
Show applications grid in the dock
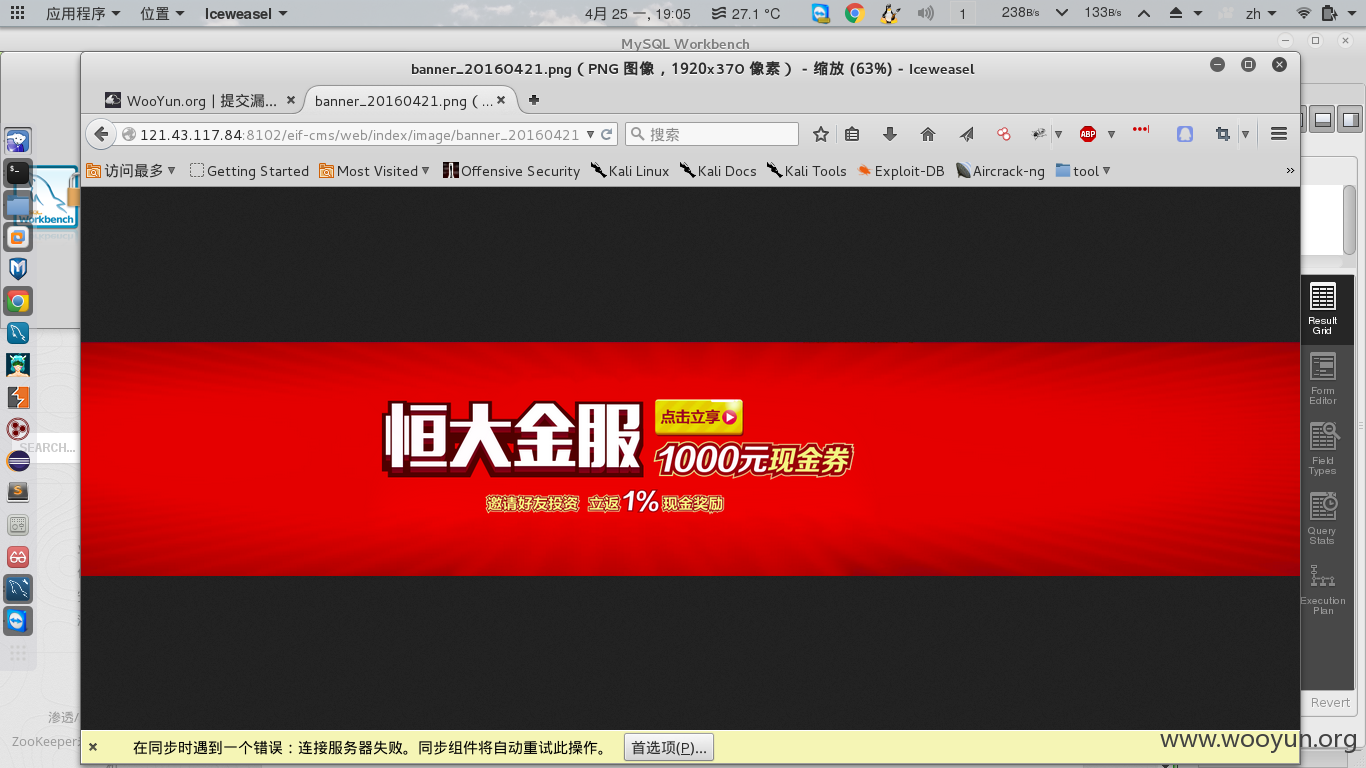point(18,653)
